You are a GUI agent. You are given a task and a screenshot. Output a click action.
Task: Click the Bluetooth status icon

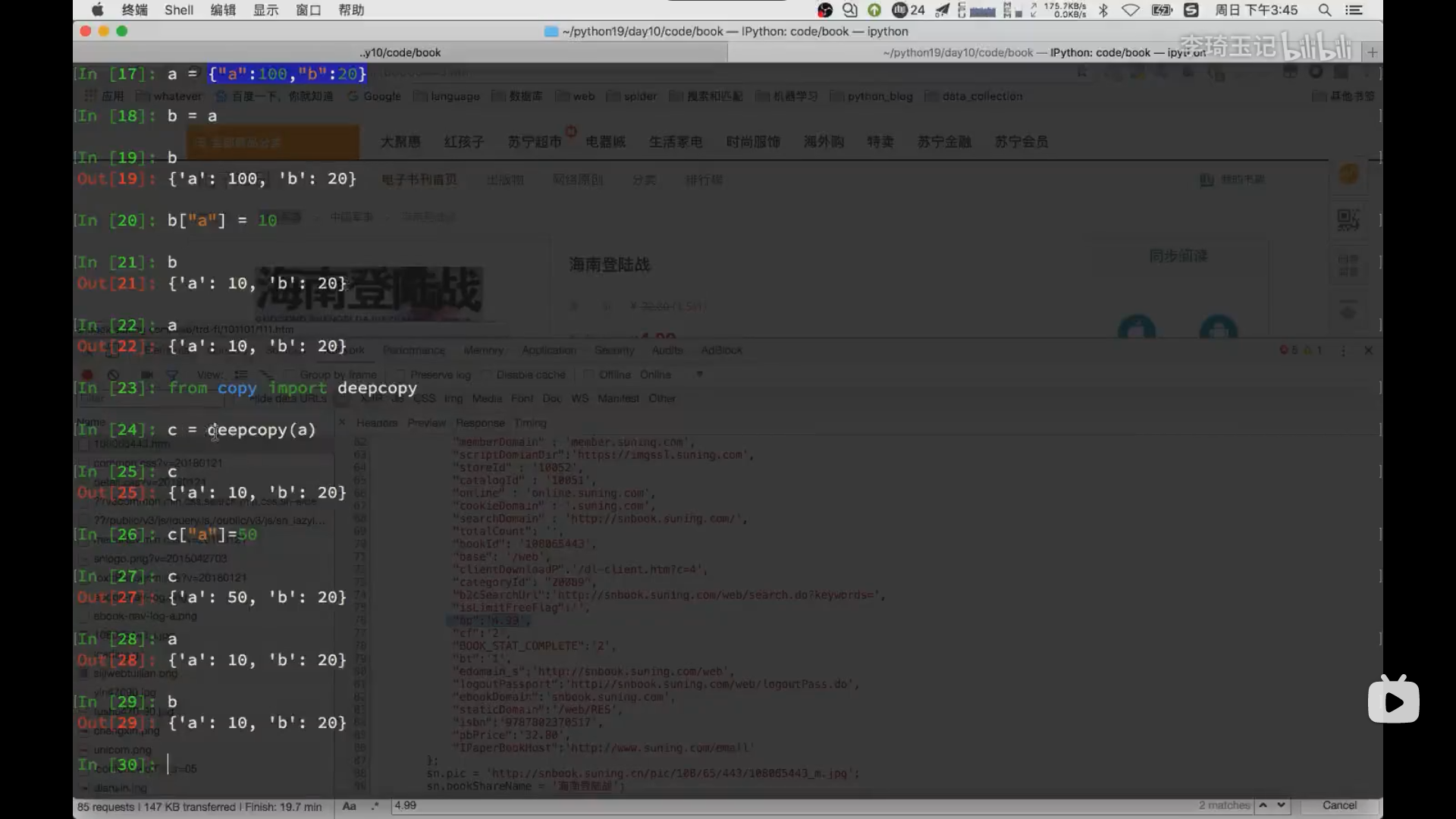point(1103,10)
